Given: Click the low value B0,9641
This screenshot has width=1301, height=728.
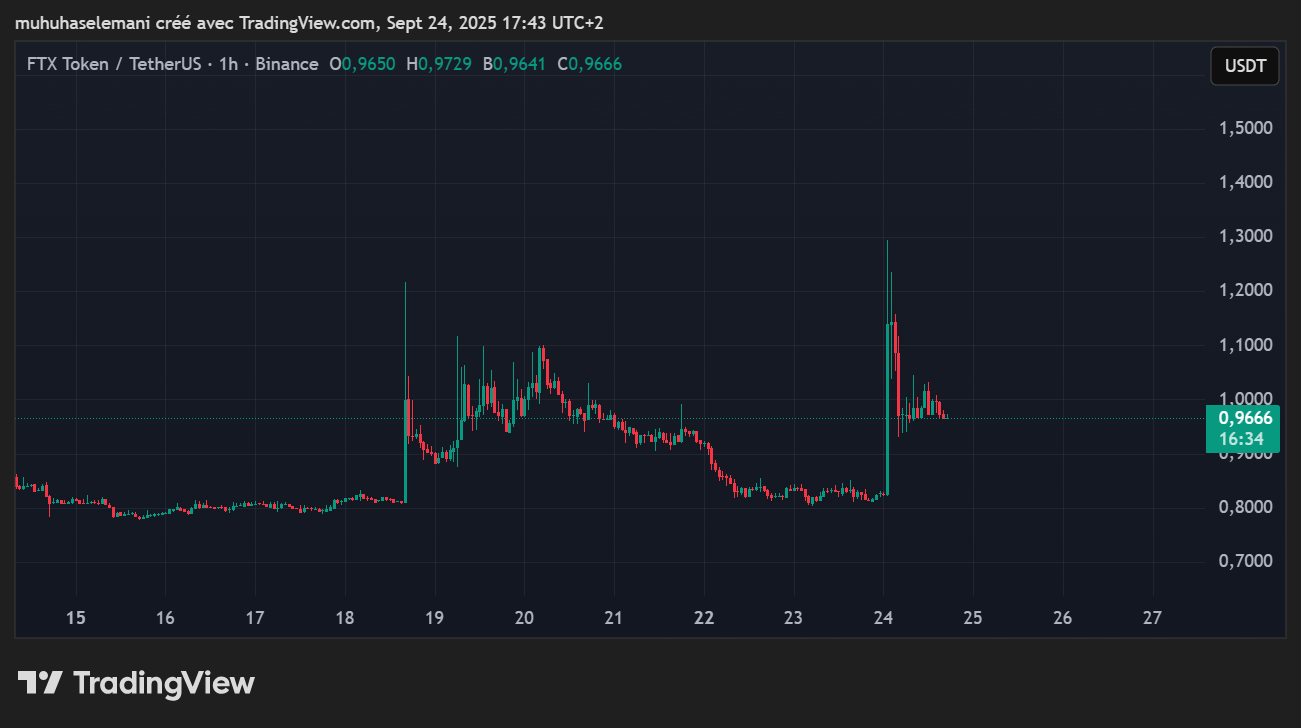Looking at the screenshot, I should [x=514, y=64].
